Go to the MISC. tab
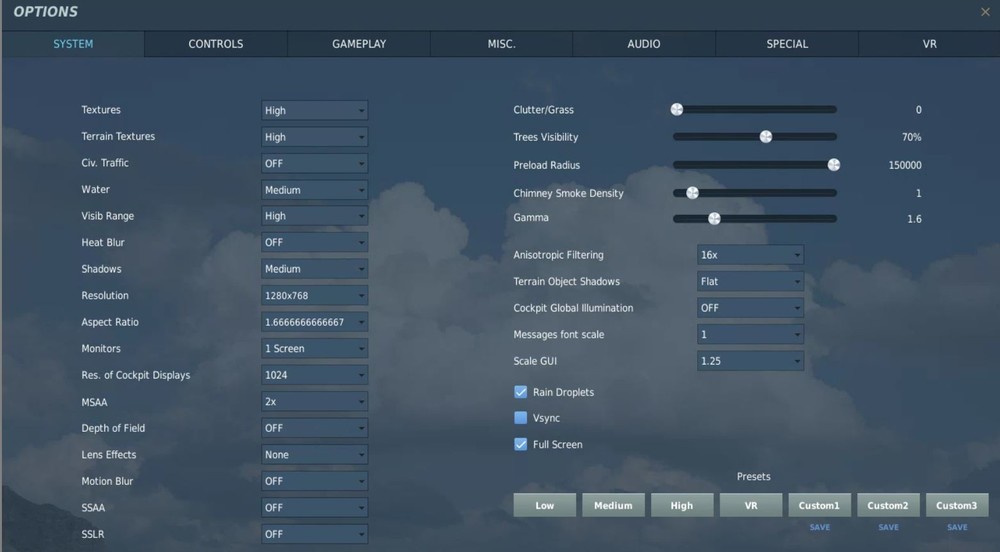Screen dimensions: 1000x552 point(501,44)
